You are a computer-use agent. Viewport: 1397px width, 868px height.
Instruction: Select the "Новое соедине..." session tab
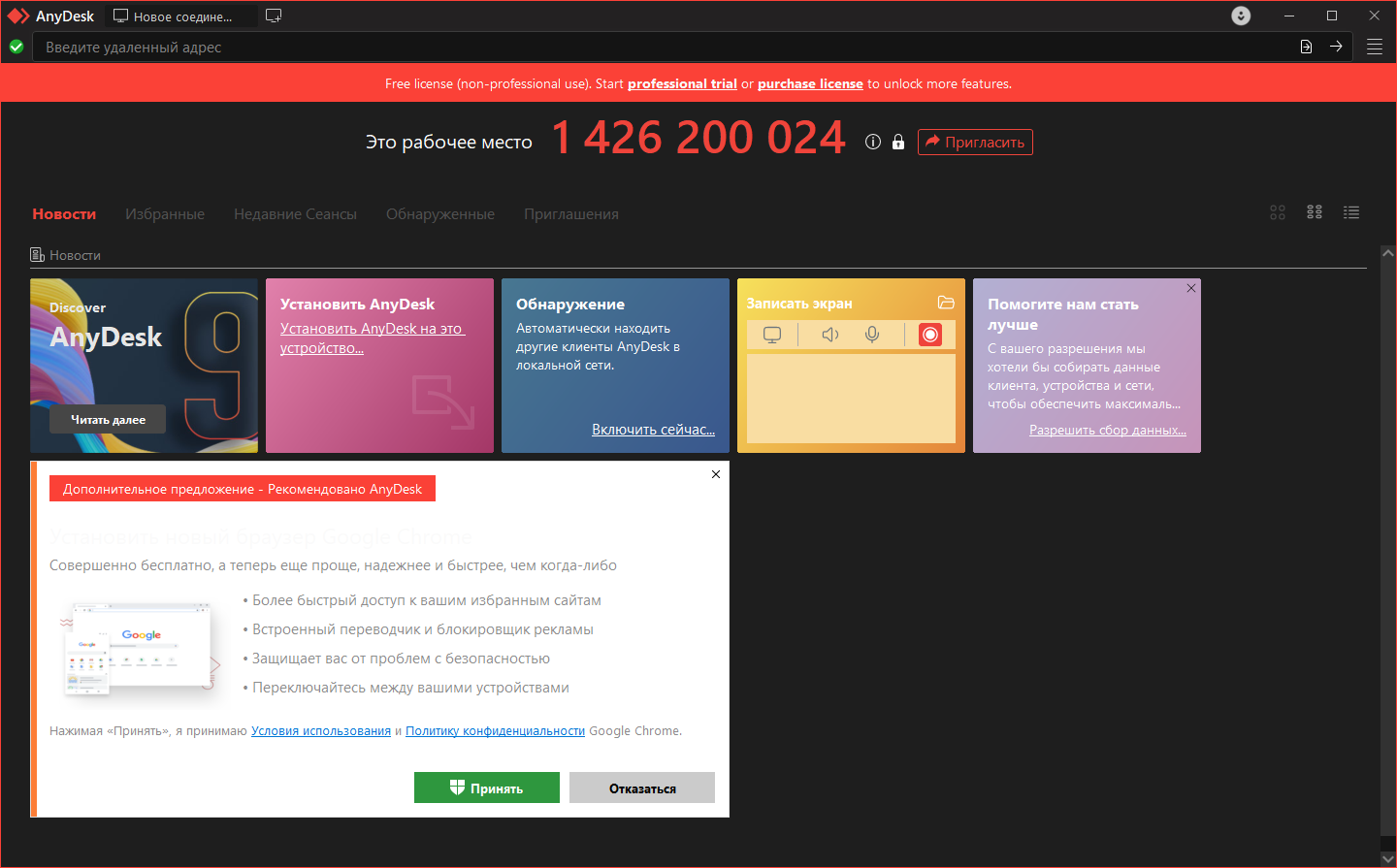click(x=181, y=16)
